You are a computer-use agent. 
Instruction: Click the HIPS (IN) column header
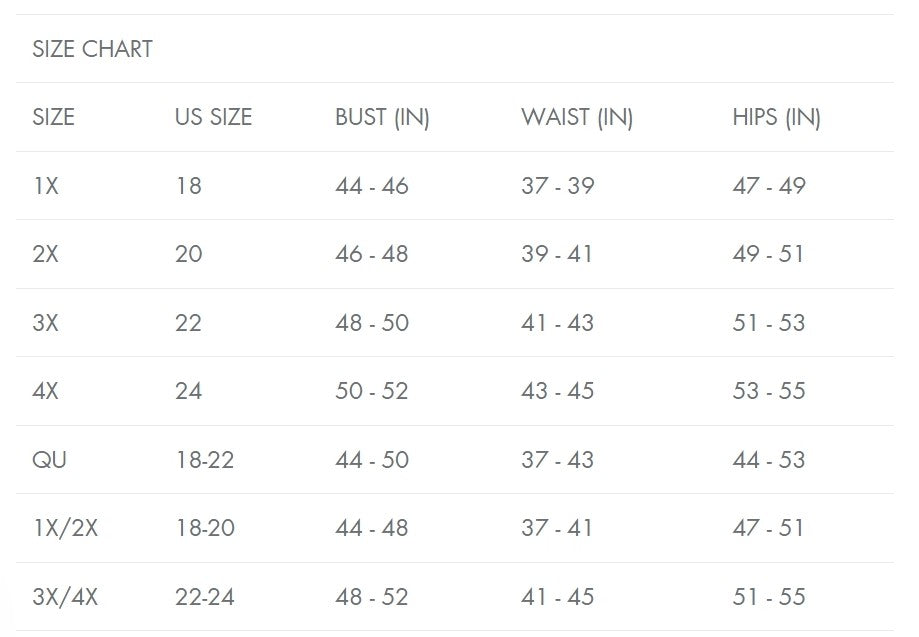tap(776, 117)
